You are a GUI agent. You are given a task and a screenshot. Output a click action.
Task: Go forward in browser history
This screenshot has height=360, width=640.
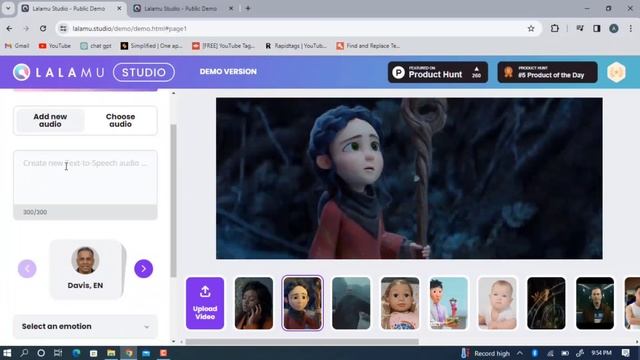[26, 29]
